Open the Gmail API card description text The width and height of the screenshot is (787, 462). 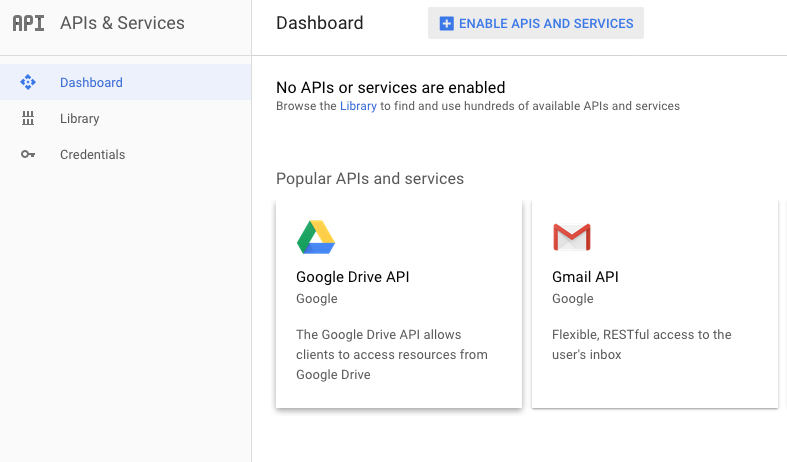pos(641,344)
